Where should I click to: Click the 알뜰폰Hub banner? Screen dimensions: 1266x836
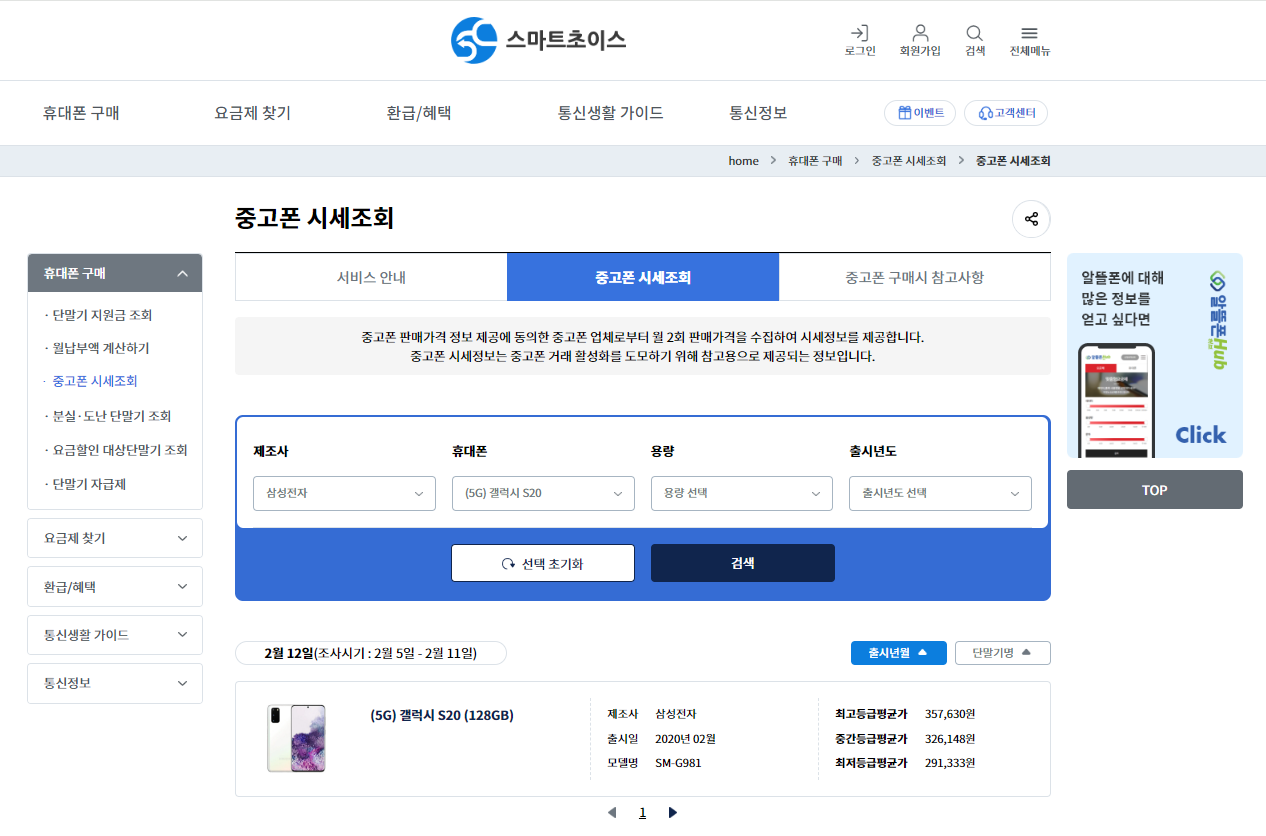(1155, 355)
